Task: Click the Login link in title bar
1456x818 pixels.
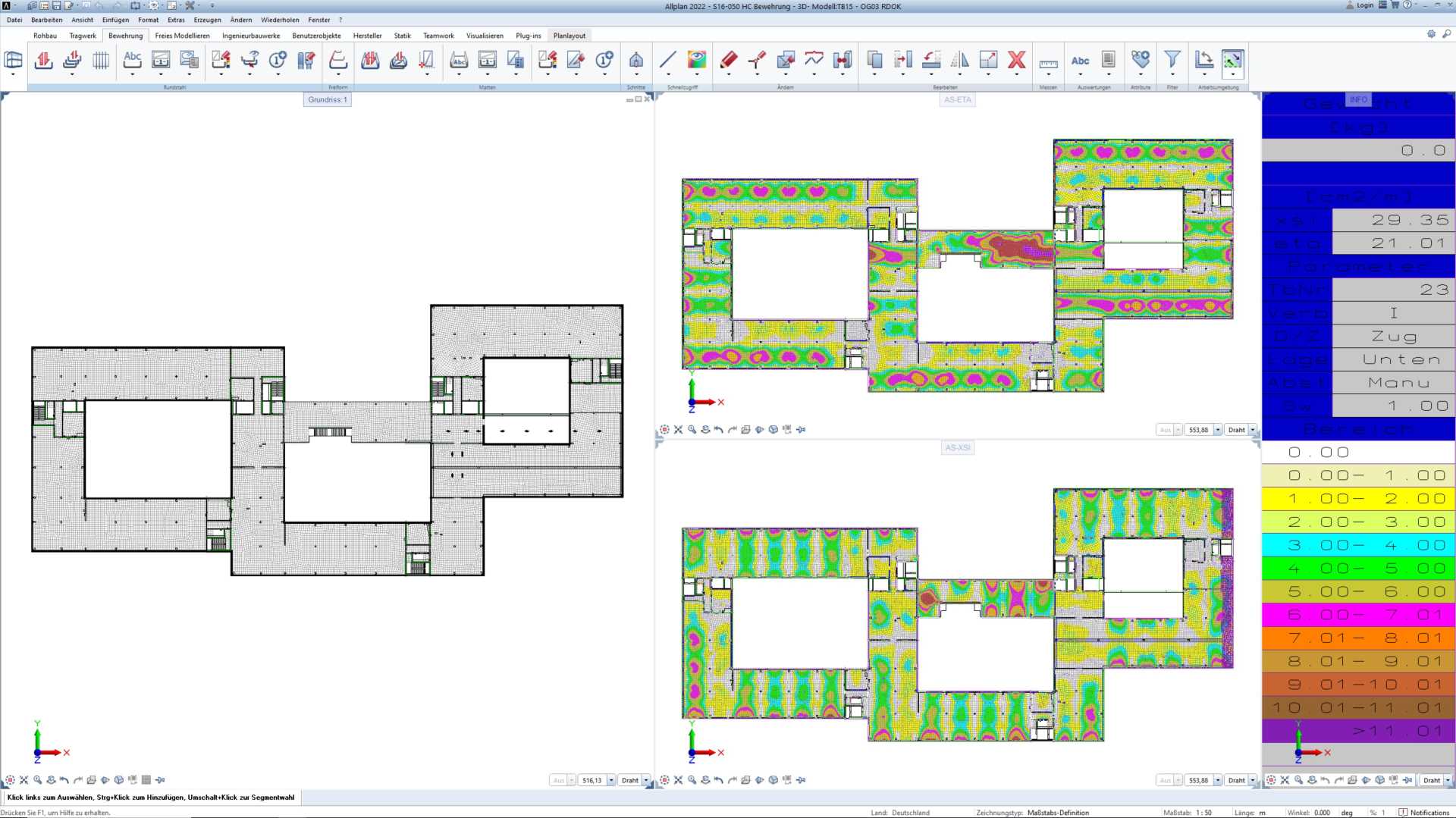Action: click(x=1365, y=5)
